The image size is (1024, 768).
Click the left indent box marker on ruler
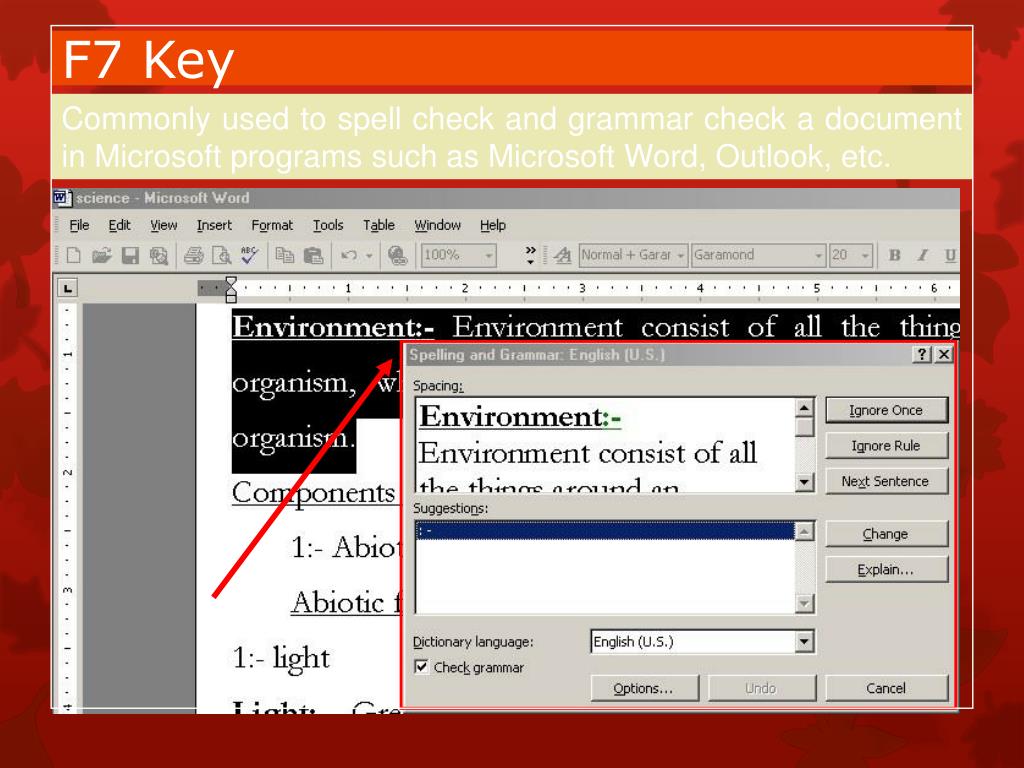(x=231, y=298)
